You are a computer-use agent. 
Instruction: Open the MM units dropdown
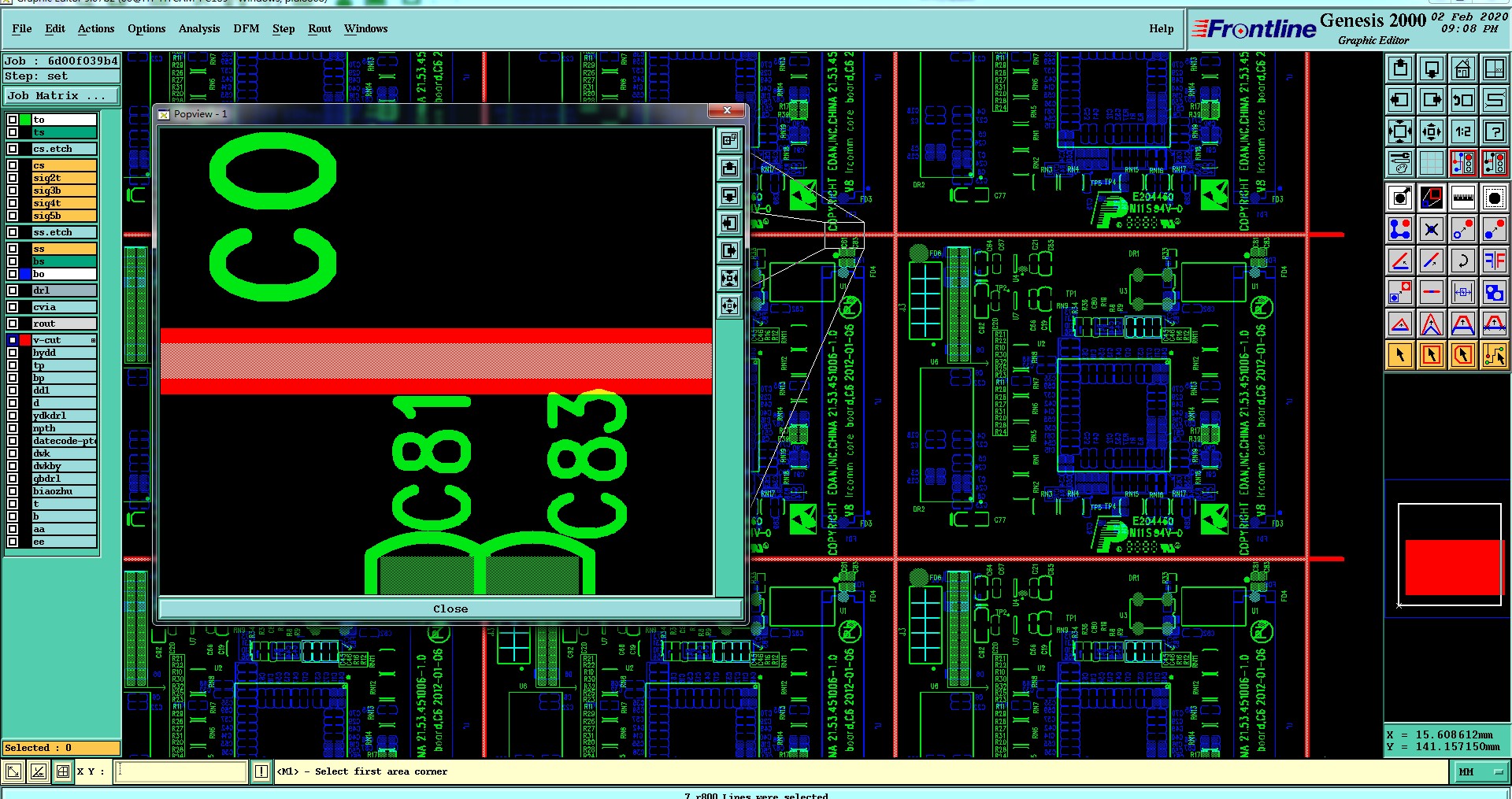(x=1480, y=771)
